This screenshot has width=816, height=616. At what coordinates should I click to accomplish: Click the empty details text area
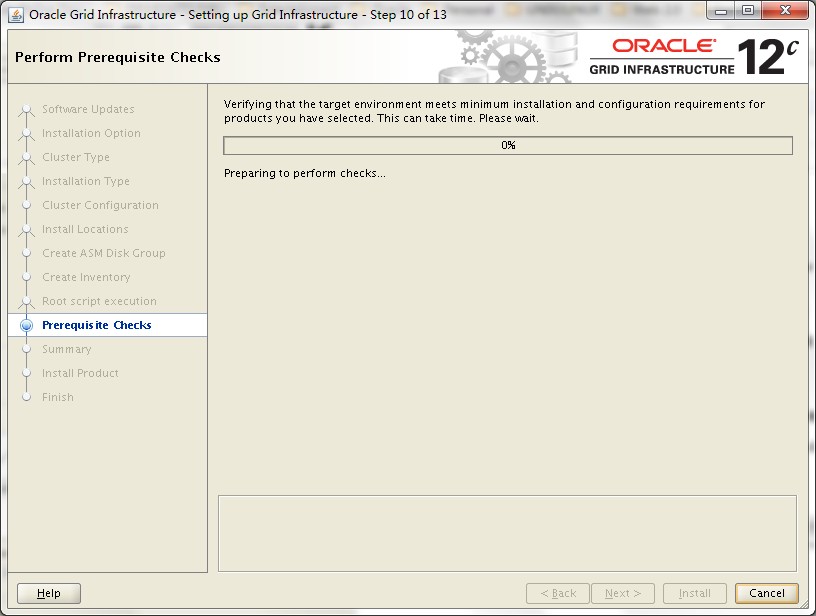pyautogui.click(x=507, y=533)
